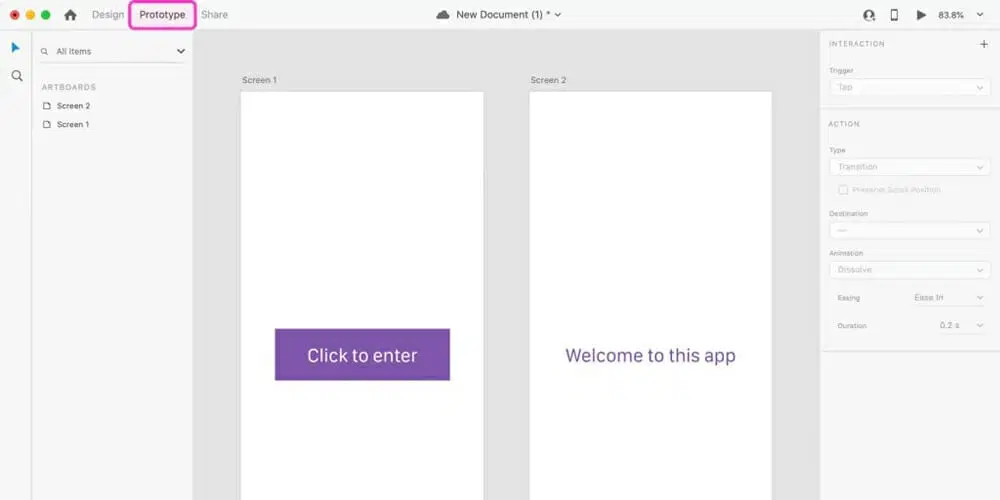The image size is (1000, 500).
Task: Open the mobile device preview icon
Action: pos(894,15)
